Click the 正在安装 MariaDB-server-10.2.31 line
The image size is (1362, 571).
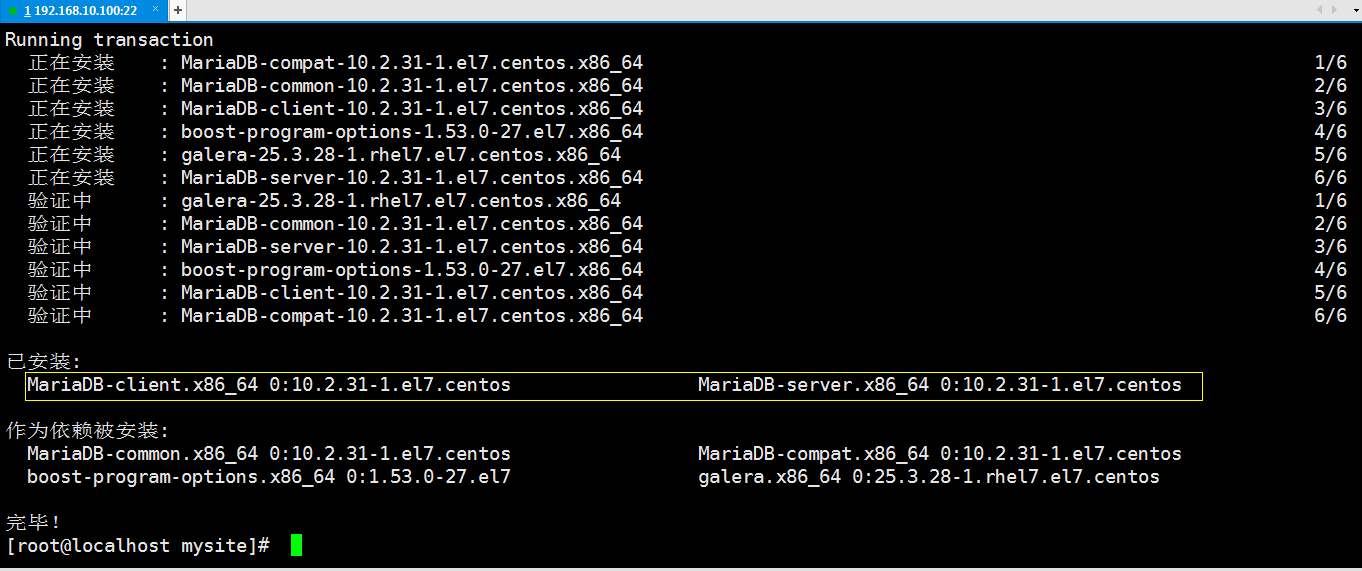point(688,178)
